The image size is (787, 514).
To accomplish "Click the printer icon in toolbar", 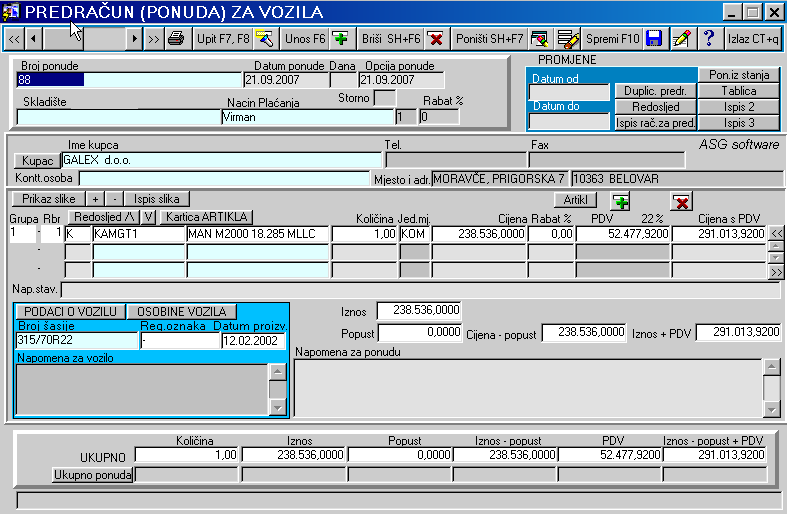I will [x=176, y=39].
